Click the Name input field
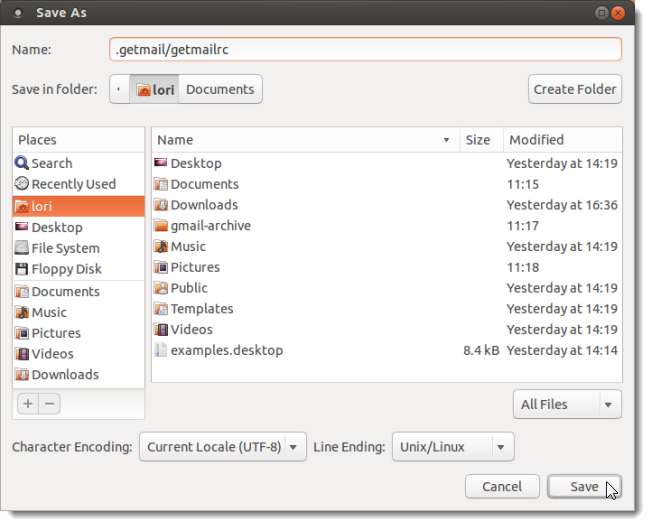650x526 pixels. coord(365,49)
